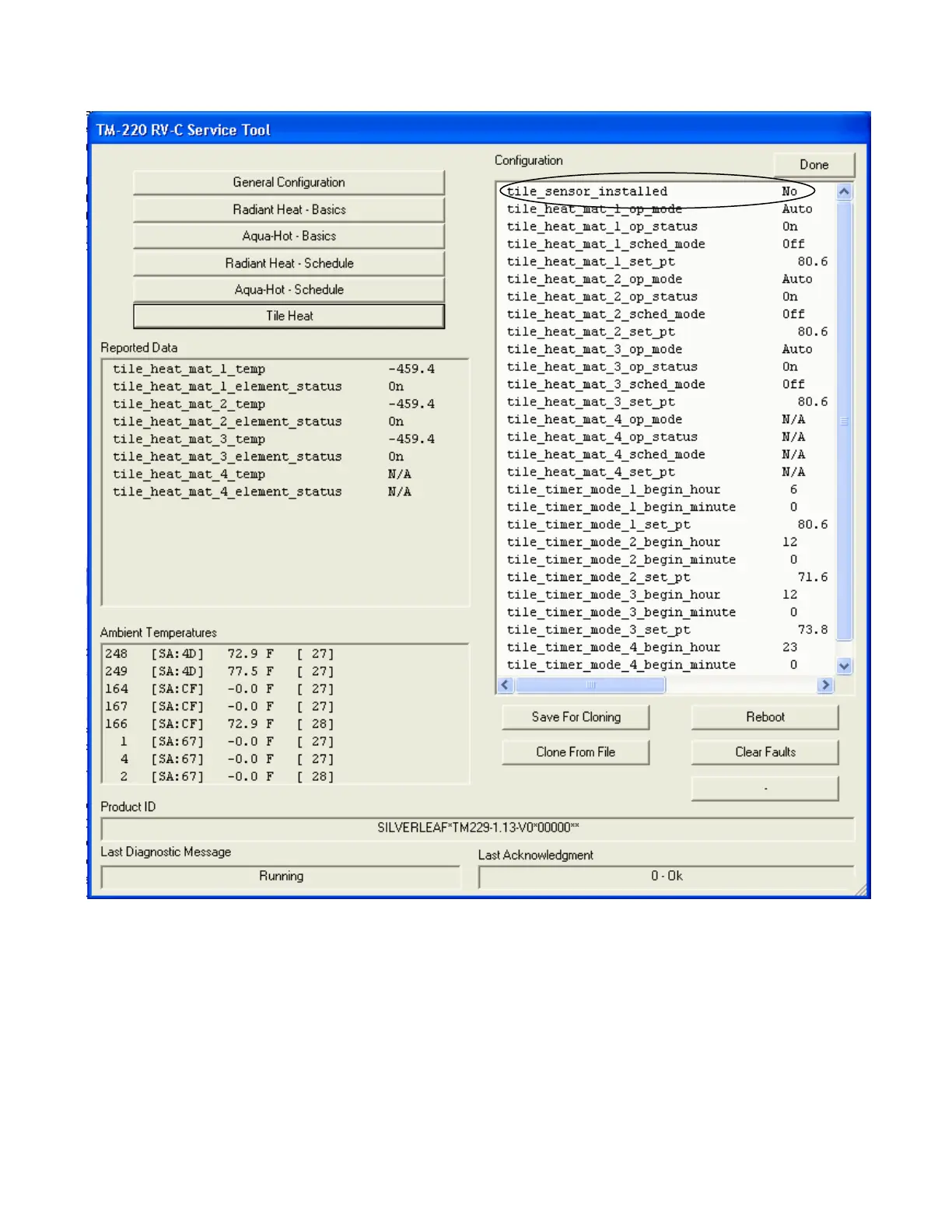
Task: Click the unlabeled dash button below Clear Faults
Action: (x=765, y=788)
